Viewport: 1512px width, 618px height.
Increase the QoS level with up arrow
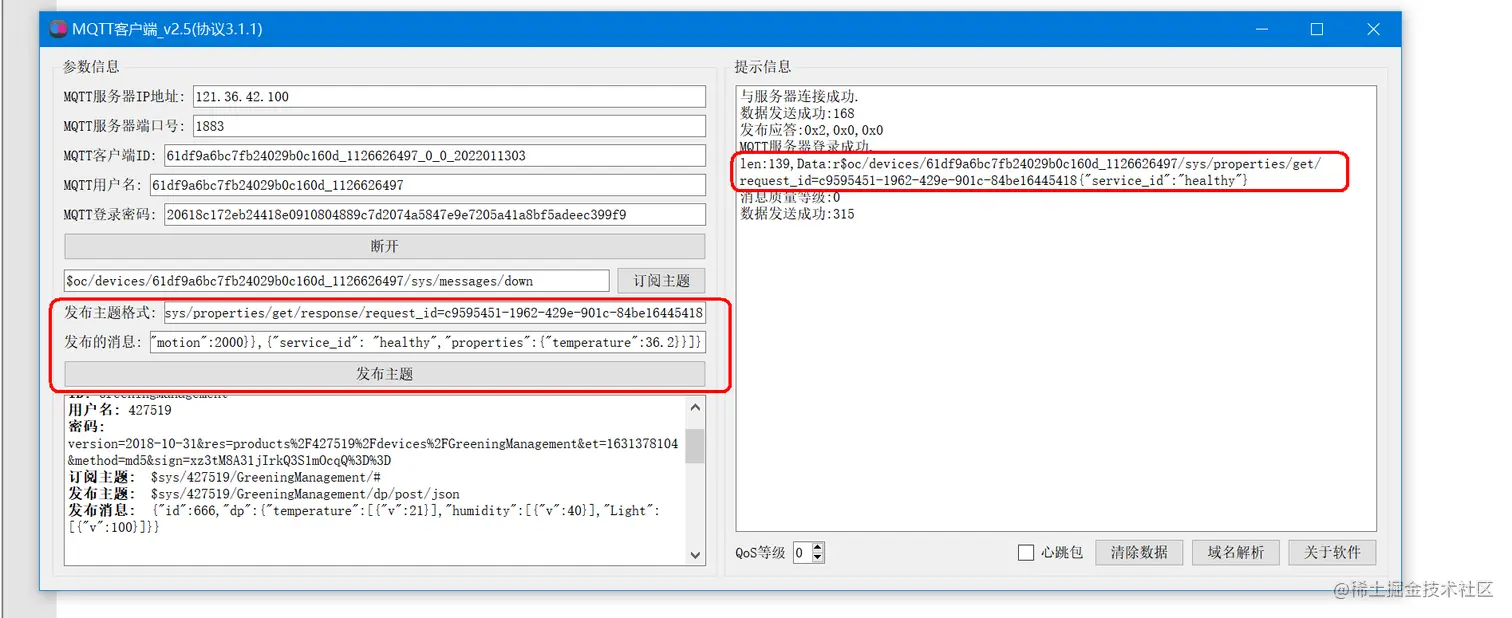(x=818, y=547)
